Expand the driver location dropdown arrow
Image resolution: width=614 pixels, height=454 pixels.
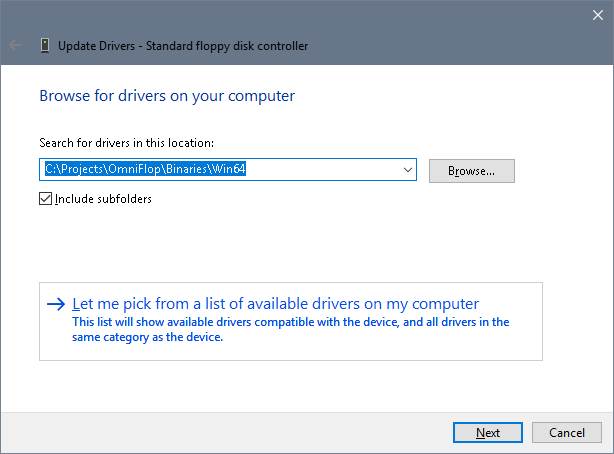pyautogui.click(x=408, y=171)
